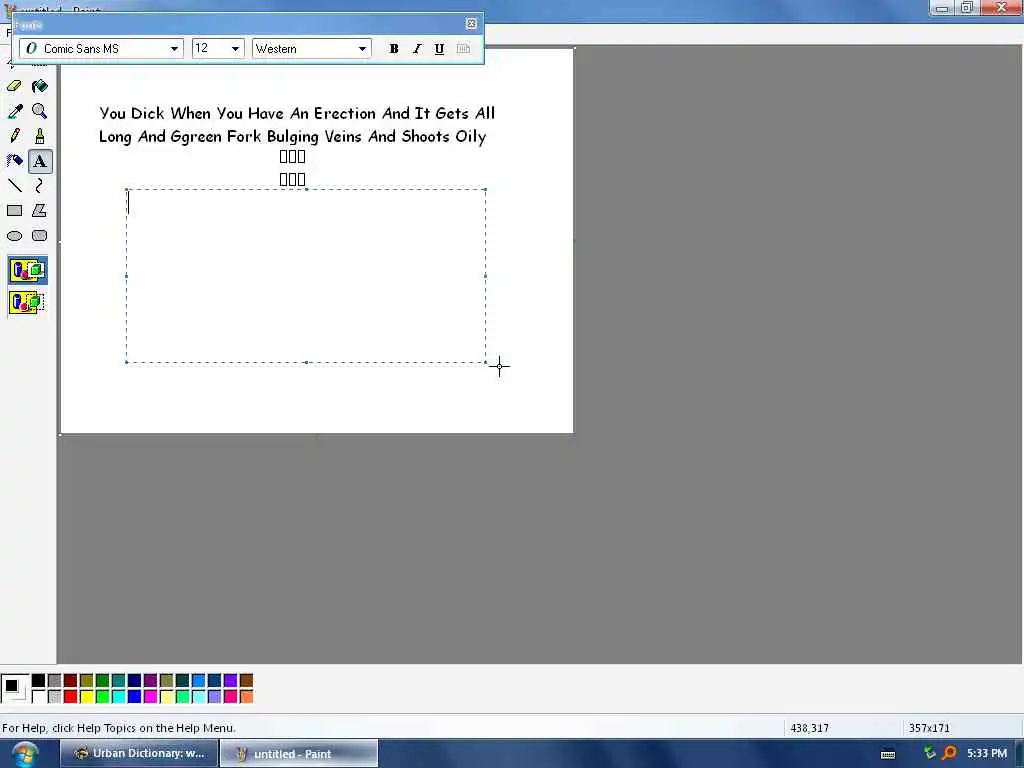The height and width of the screenshot is (768, 1024).
Task: Open the Western script dropdown
Action: click(362, 49)
